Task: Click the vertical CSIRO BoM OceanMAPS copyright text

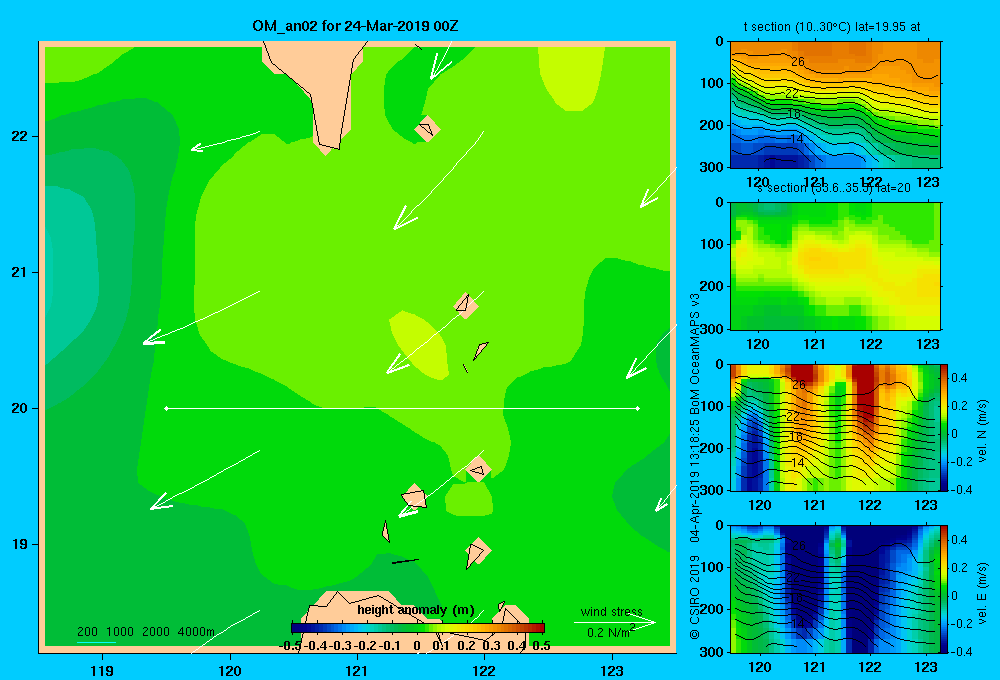Action: pos(695,466)
